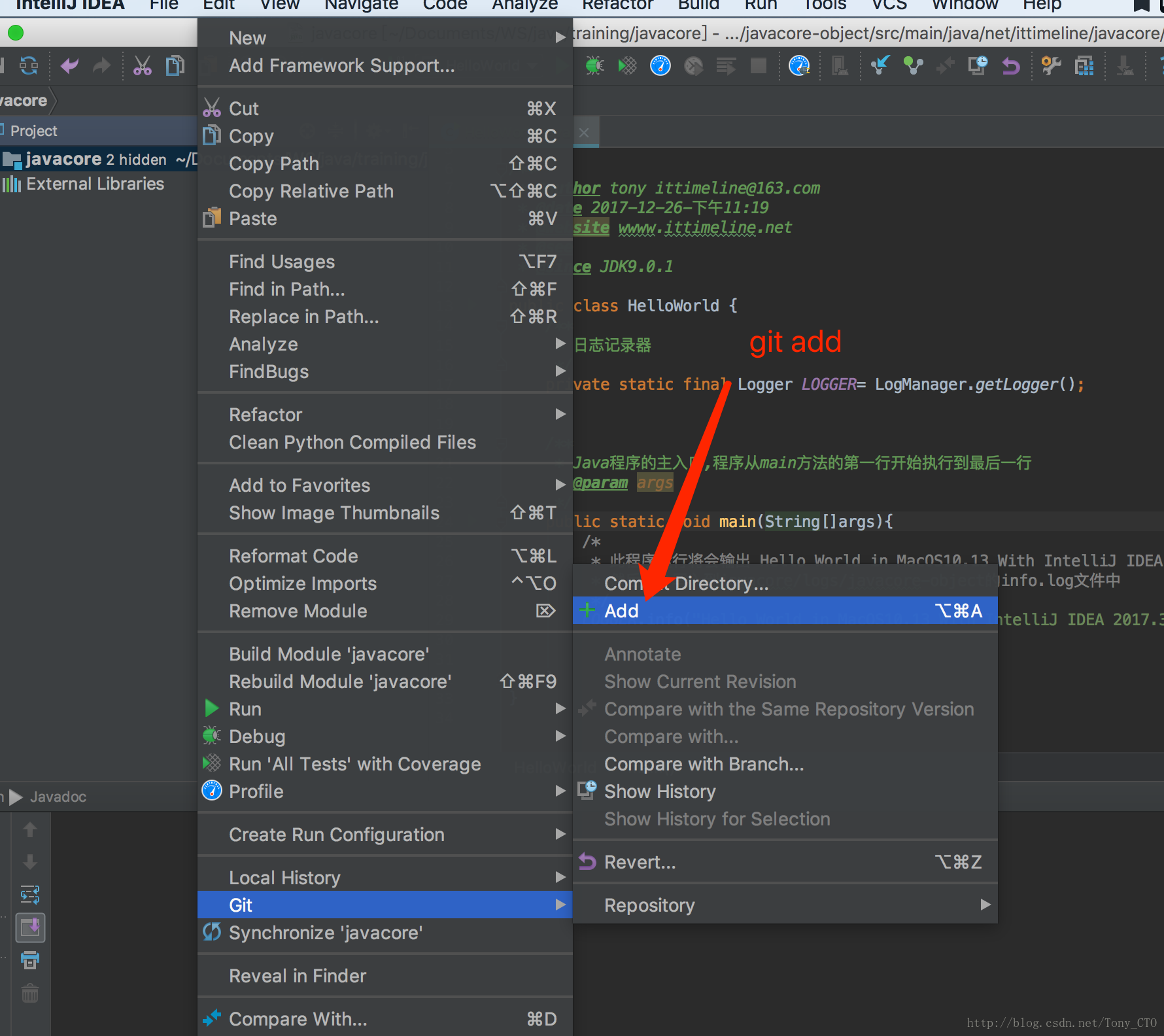The image size is (1164, 1036).
Task: Open the VCS menu in menu bar
Action: [x=889, y=5]
